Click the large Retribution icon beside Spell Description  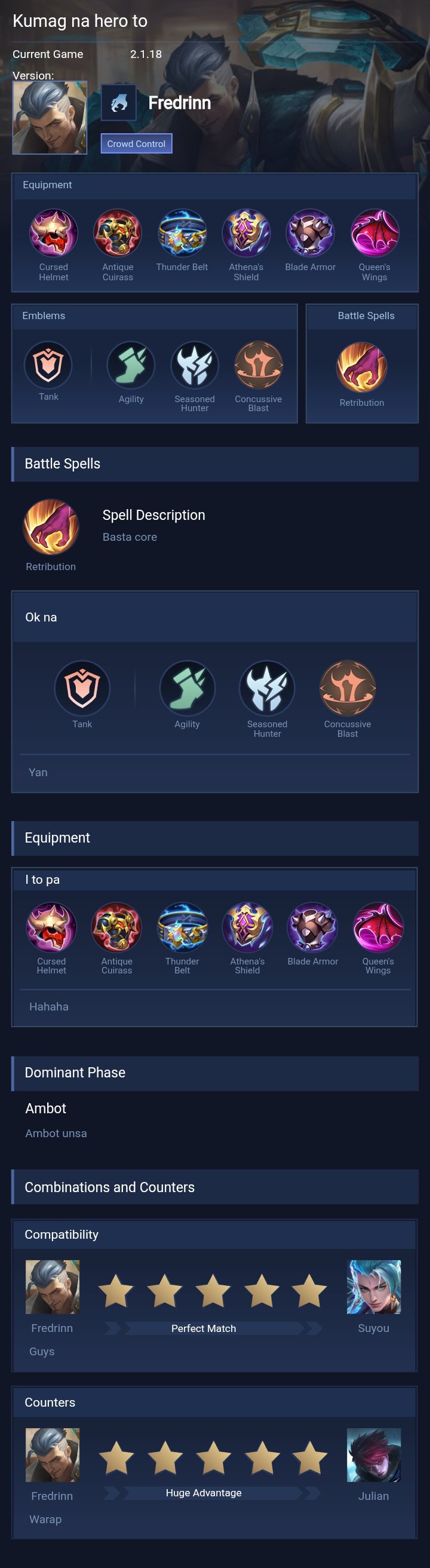[x=51, y=527]
